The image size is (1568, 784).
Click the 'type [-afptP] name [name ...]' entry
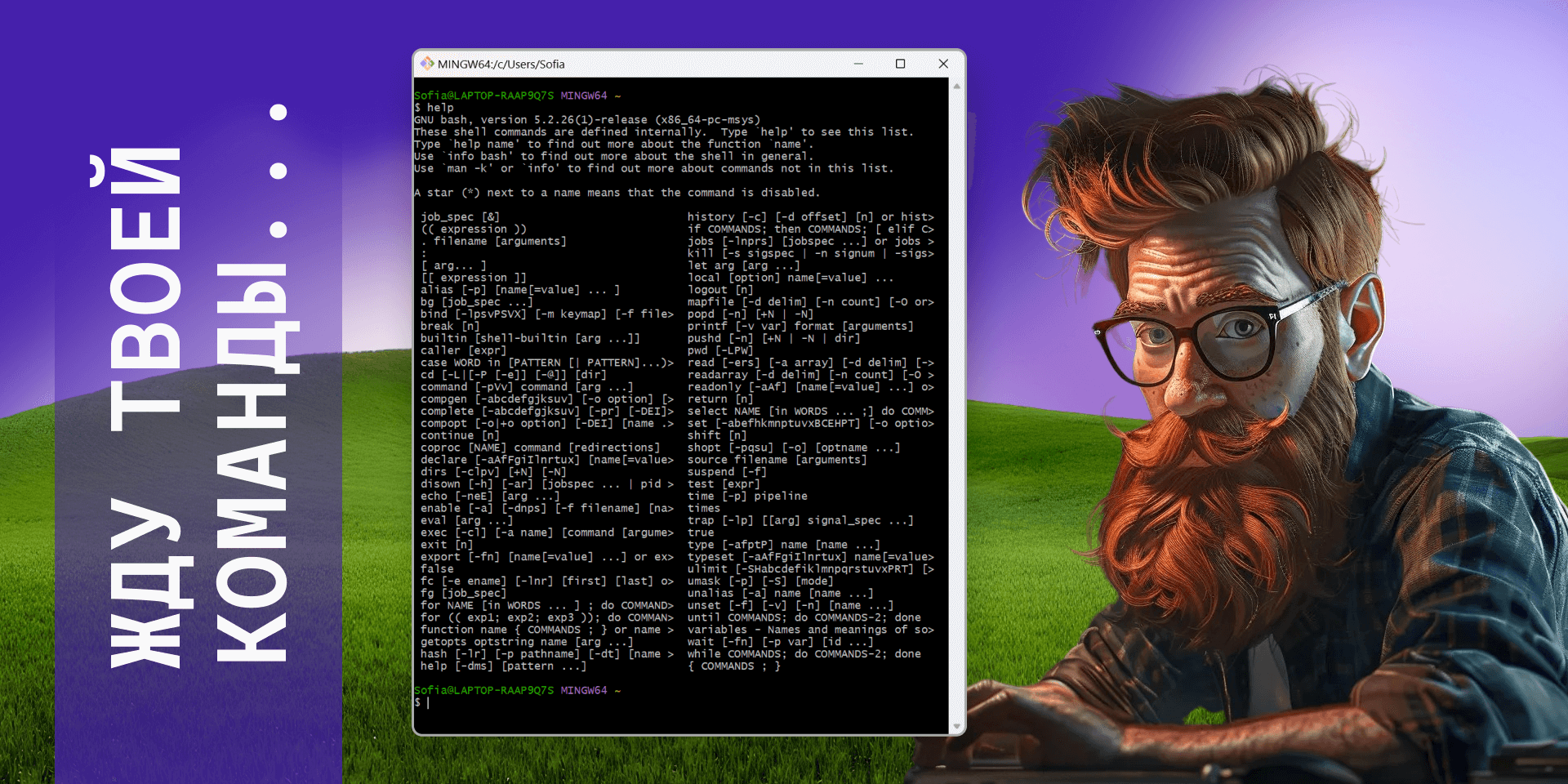pyautogui.click(x=784, y=545)
